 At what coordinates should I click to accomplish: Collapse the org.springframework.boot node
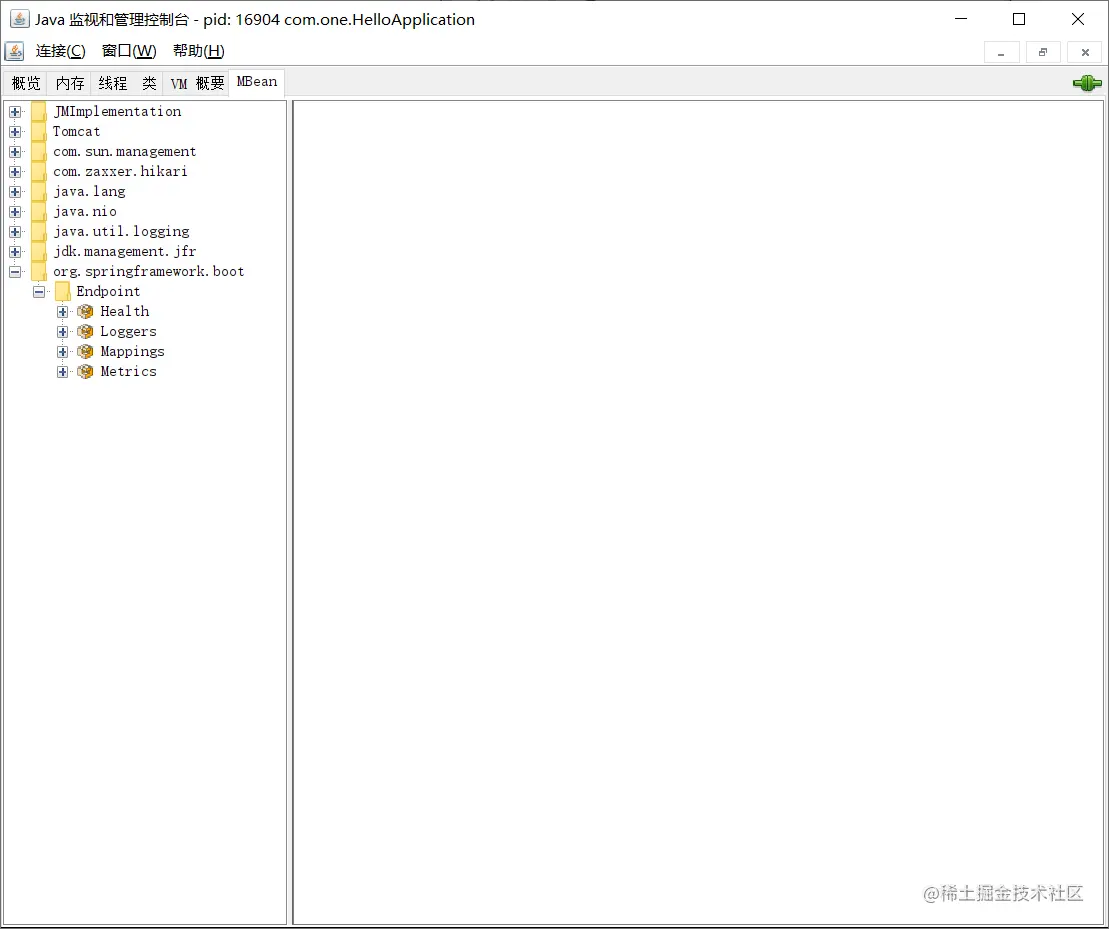pyautogui.click(x=15, y=271)
